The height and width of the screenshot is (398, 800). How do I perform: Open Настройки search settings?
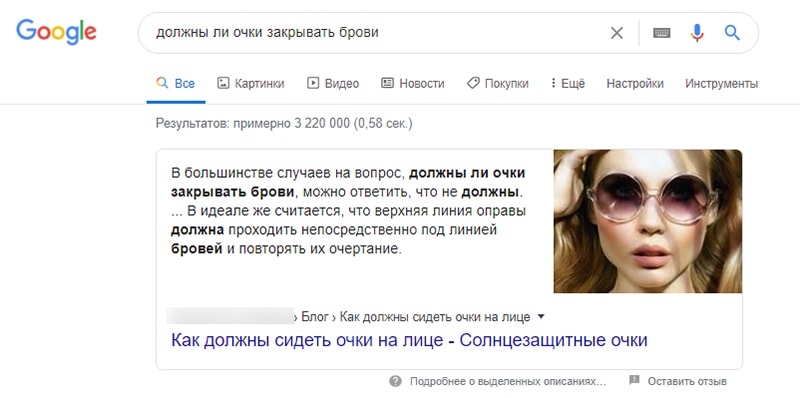coord(635,83)
